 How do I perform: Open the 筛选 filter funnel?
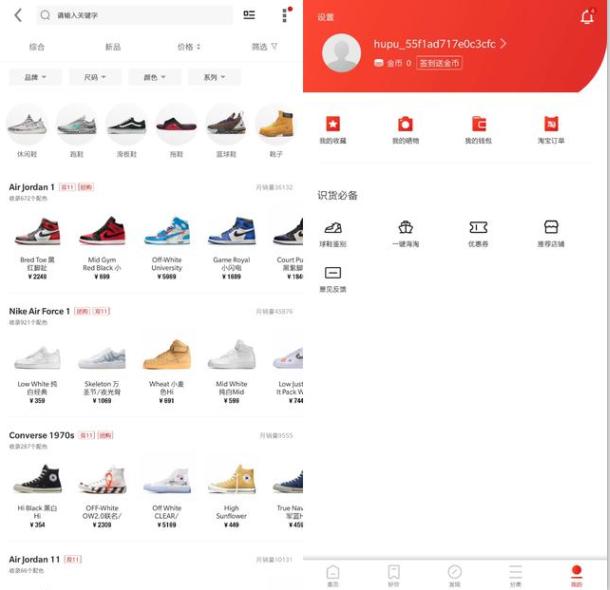tap(265, 47)
